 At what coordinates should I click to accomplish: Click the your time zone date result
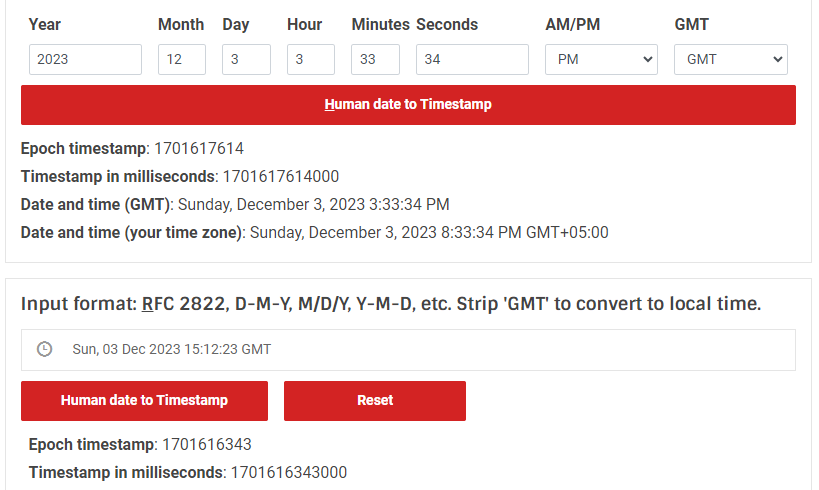[x=429, y=232]
